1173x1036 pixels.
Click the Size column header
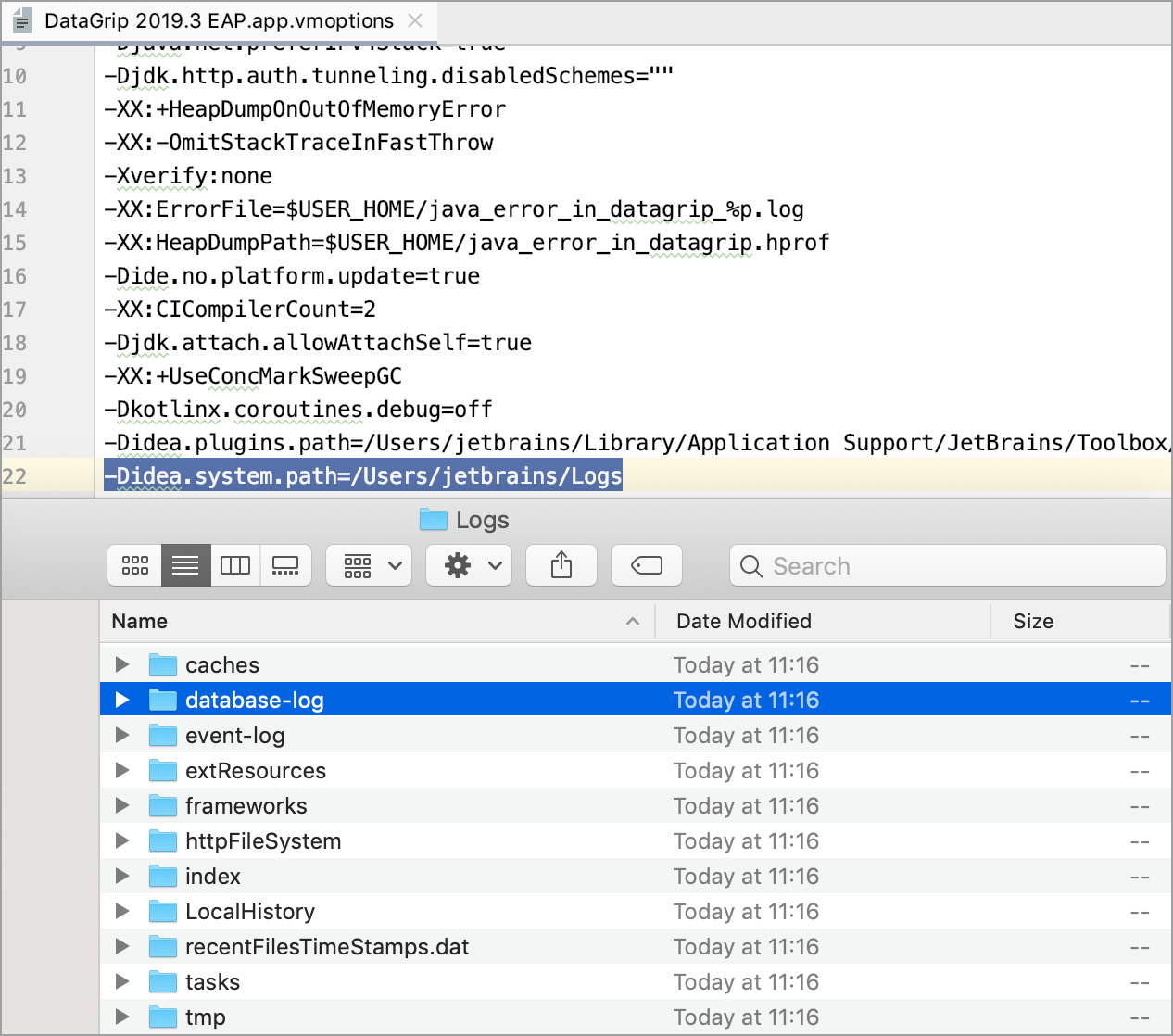pyautogui.click(x=1033, y=621)
